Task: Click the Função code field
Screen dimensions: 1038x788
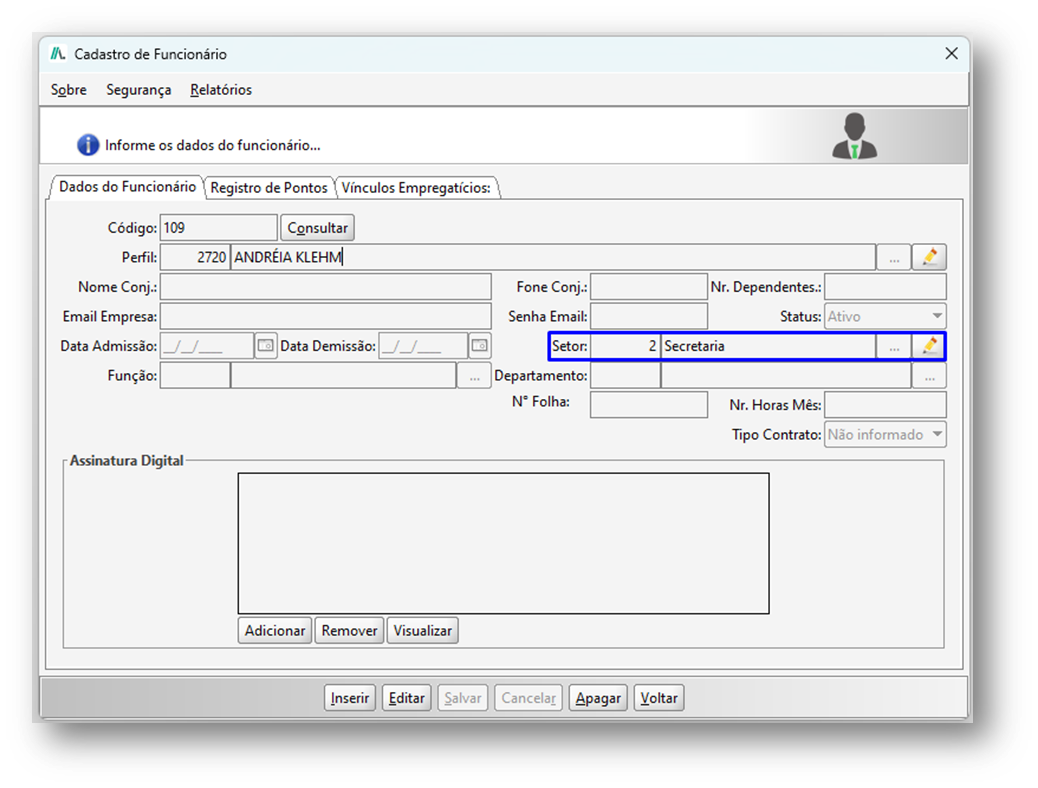Action: [195, 375]
